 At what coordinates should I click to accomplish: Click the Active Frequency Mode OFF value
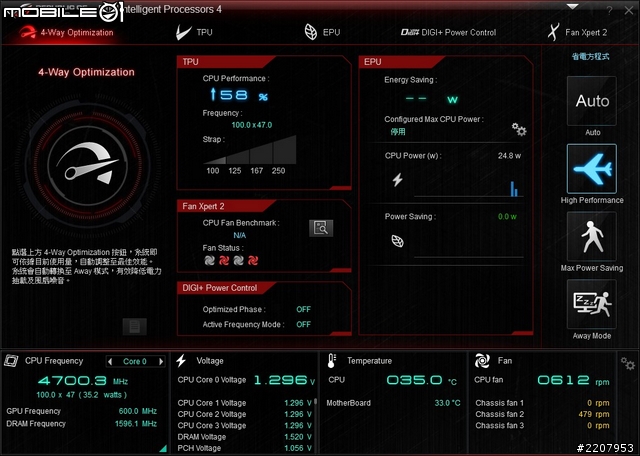click(x=303, y=325)
